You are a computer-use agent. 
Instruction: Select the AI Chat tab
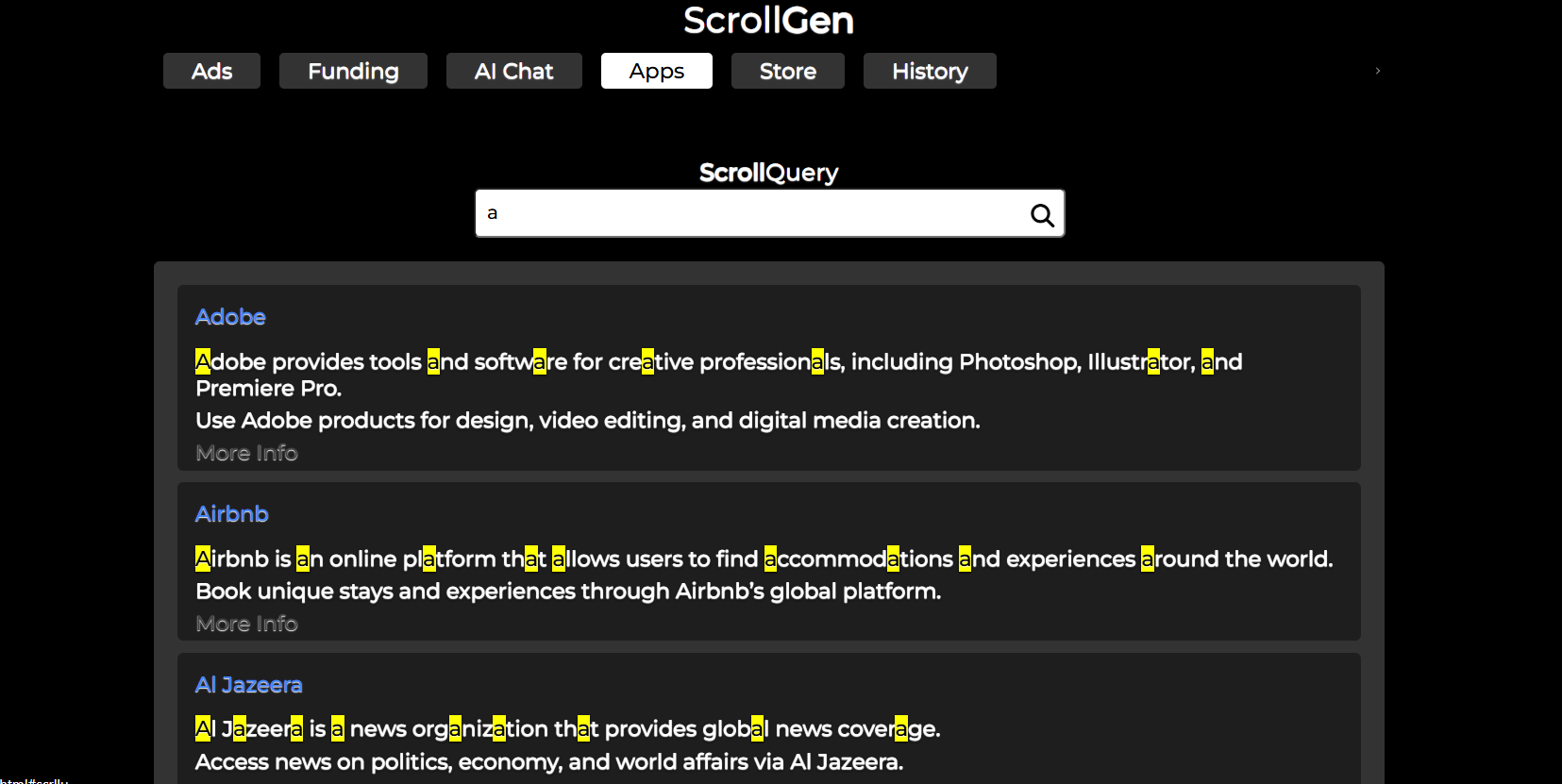click(513, 72)
